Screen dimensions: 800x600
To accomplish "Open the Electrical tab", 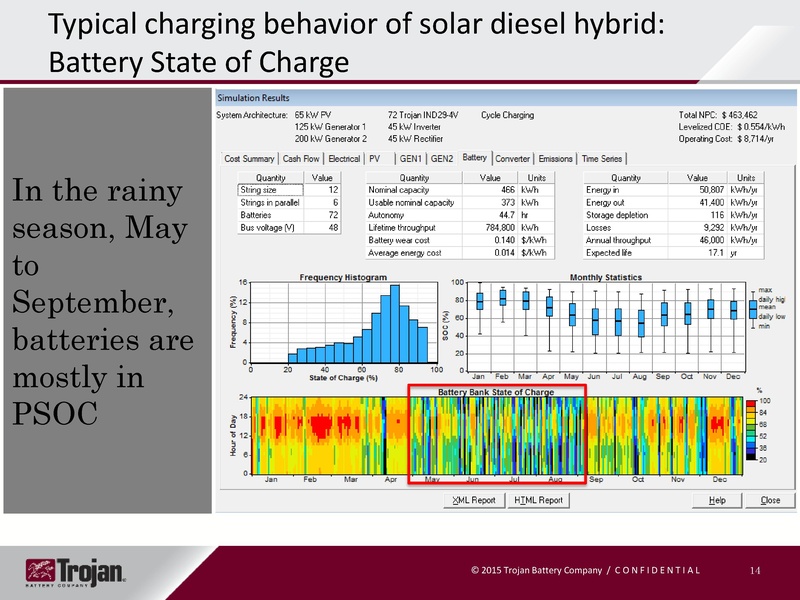I will [344, 159].
